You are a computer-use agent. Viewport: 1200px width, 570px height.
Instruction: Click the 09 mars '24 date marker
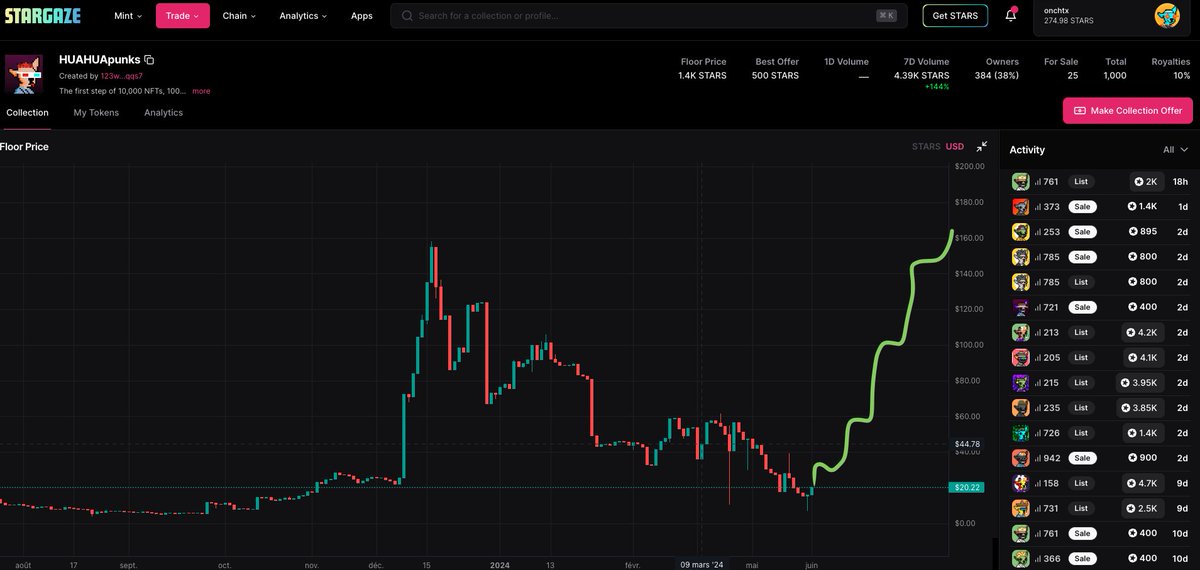[701, 564]
